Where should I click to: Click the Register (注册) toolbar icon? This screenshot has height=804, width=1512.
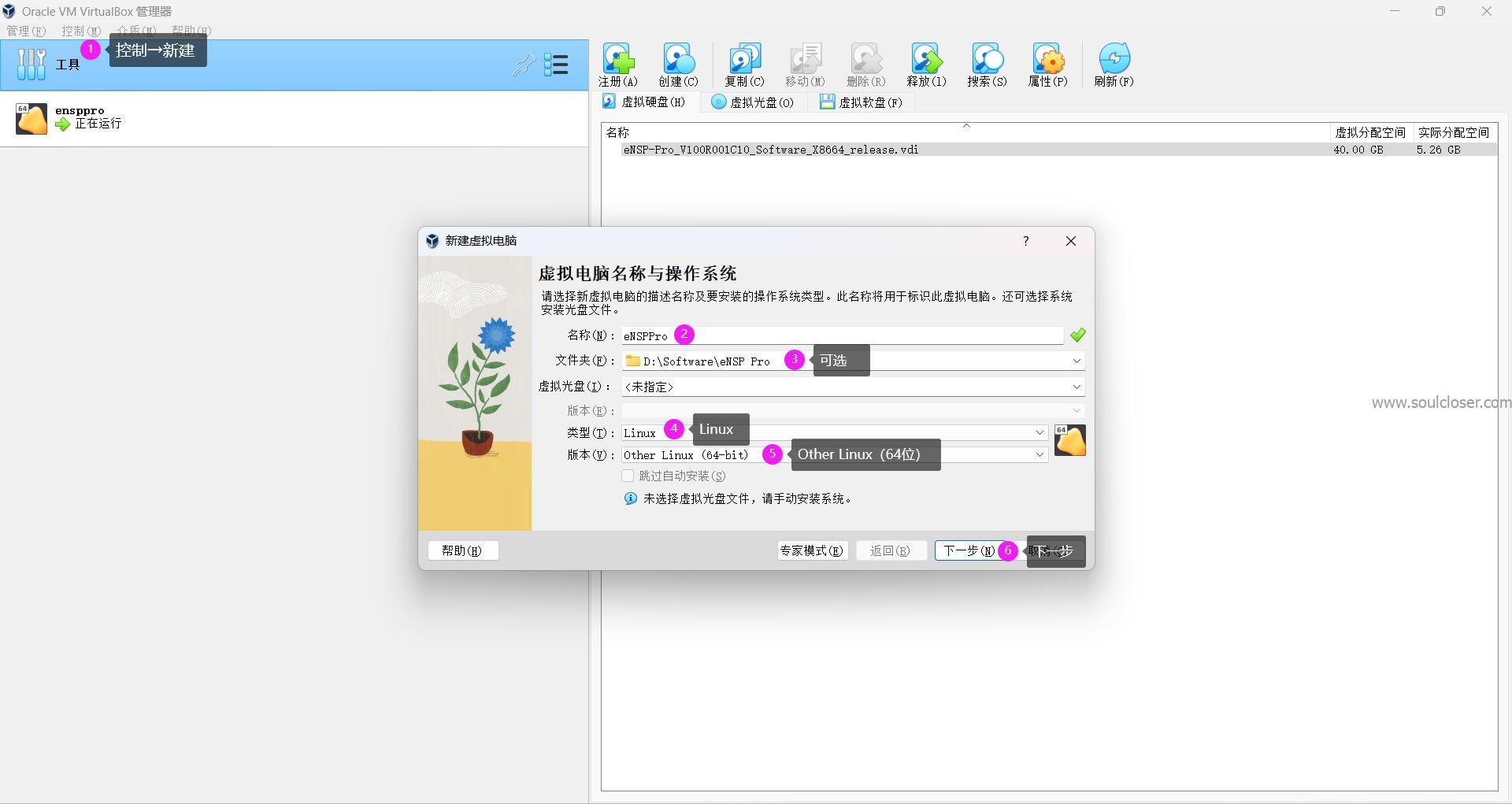click(617, 59)
